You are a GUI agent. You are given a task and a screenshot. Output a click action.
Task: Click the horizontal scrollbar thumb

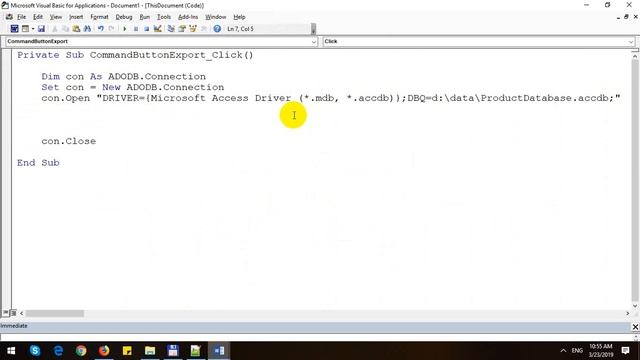coord(55,313)
